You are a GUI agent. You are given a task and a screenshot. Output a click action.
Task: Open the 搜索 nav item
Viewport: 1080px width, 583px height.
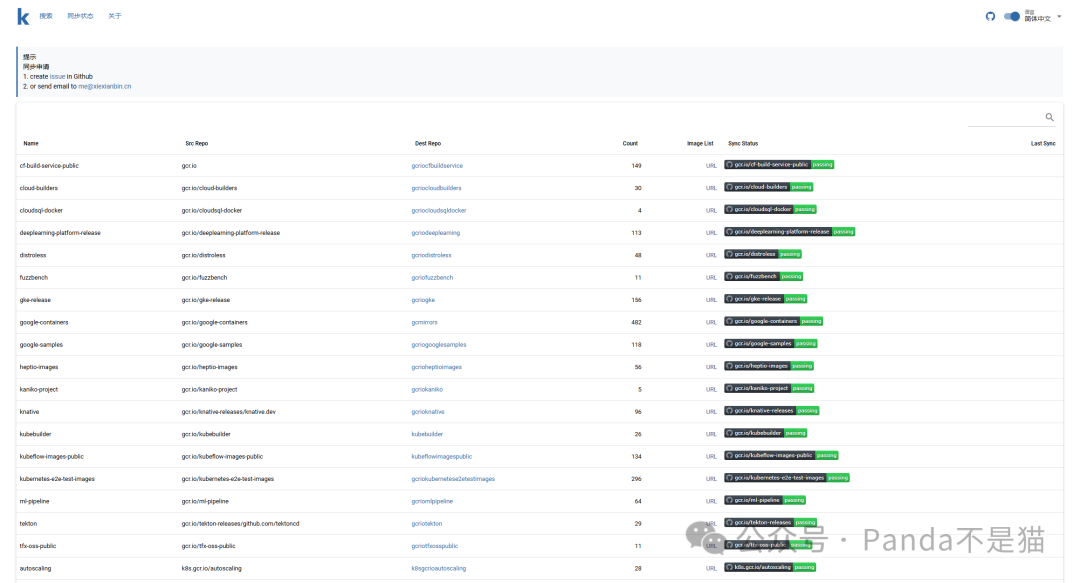[x=46, y=16]
